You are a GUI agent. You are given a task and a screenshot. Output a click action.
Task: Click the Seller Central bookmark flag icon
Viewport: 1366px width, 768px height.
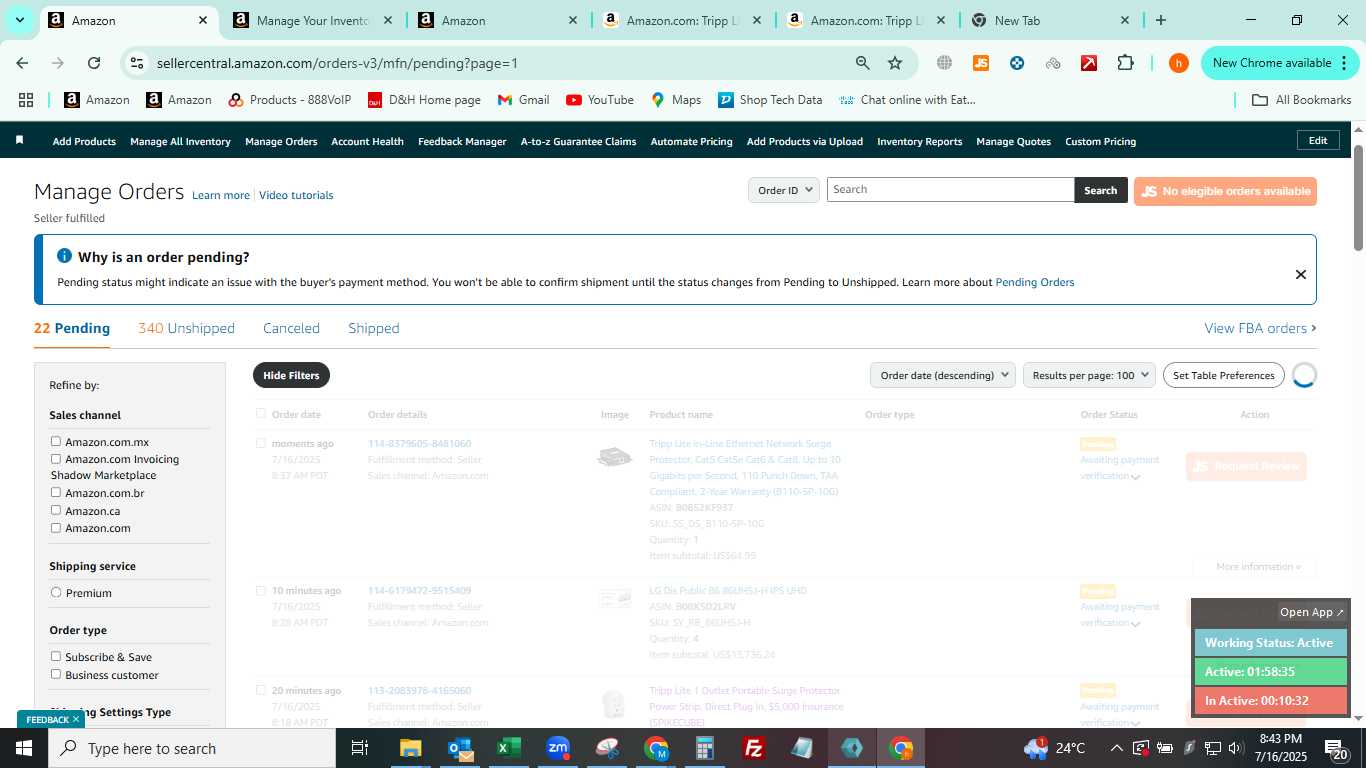19,140
